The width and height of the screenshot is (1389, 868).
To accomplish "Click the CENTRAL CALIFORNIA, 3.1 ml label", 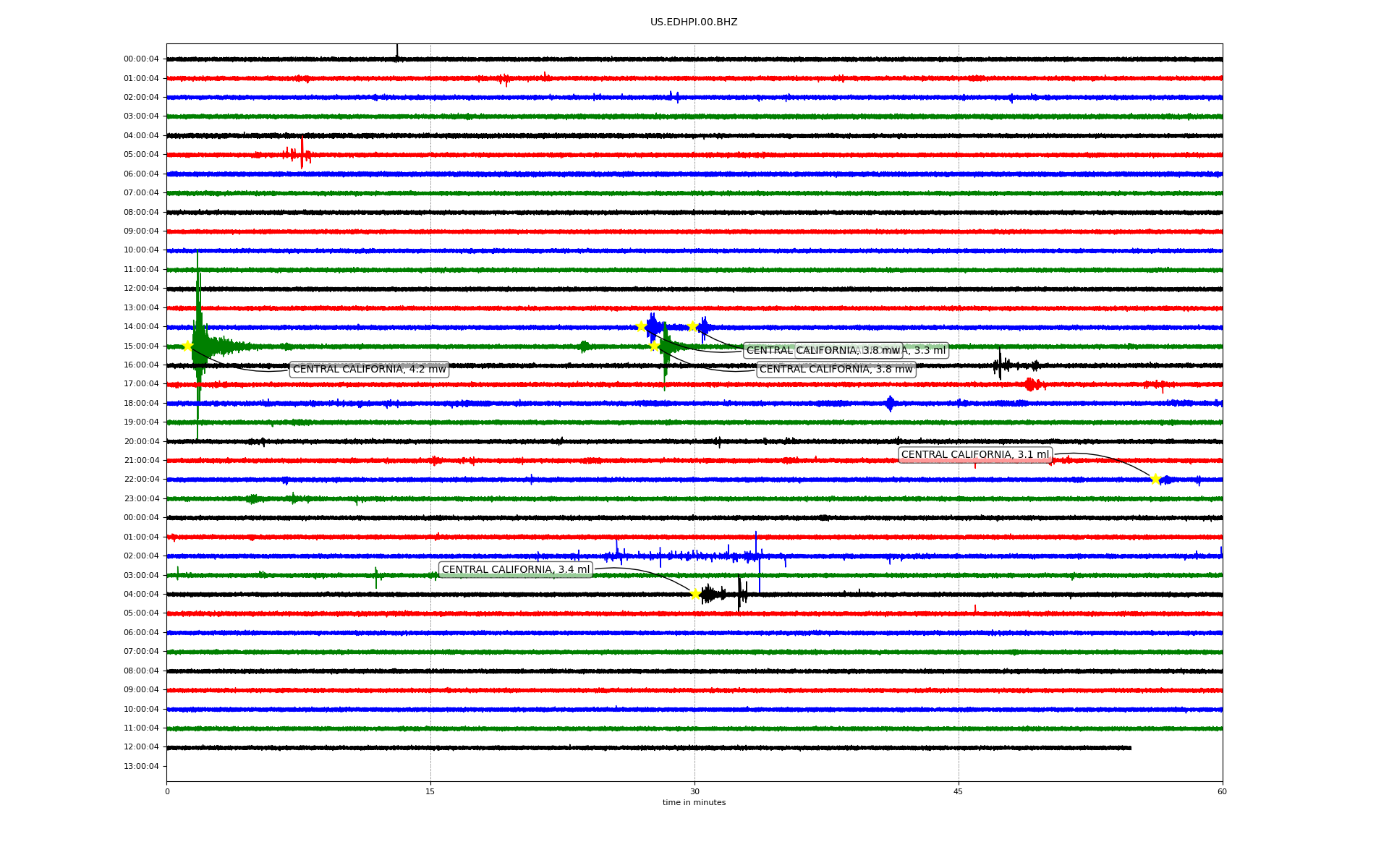I will tap(974, 455).
